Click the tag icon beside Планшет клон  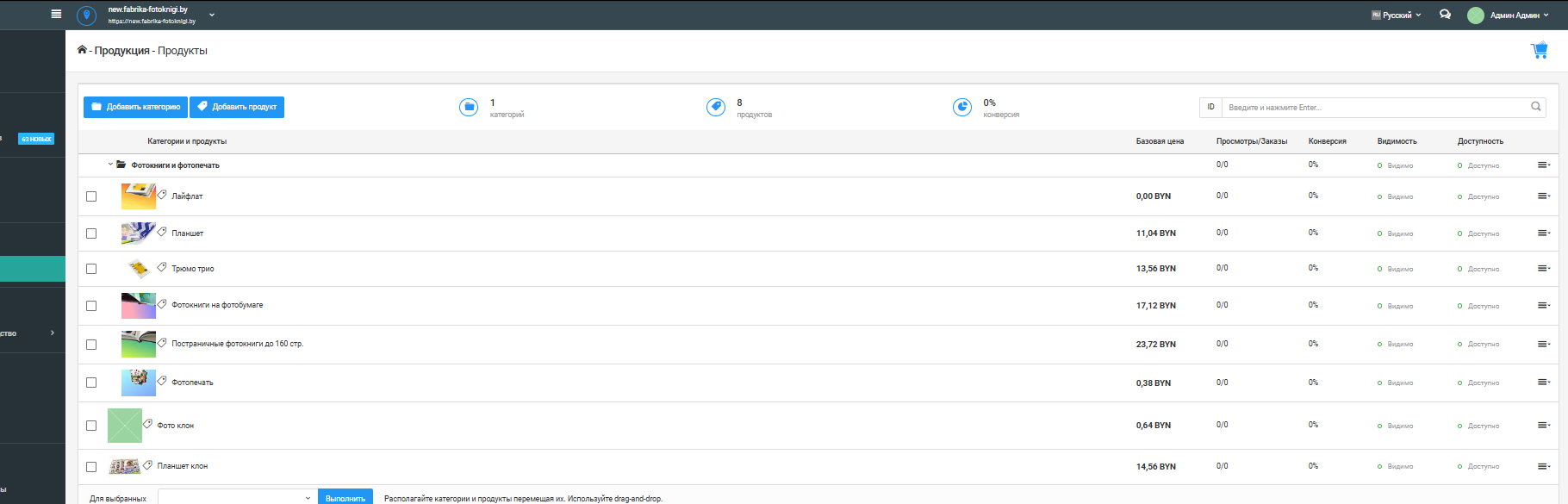click(x=147, y=464)
